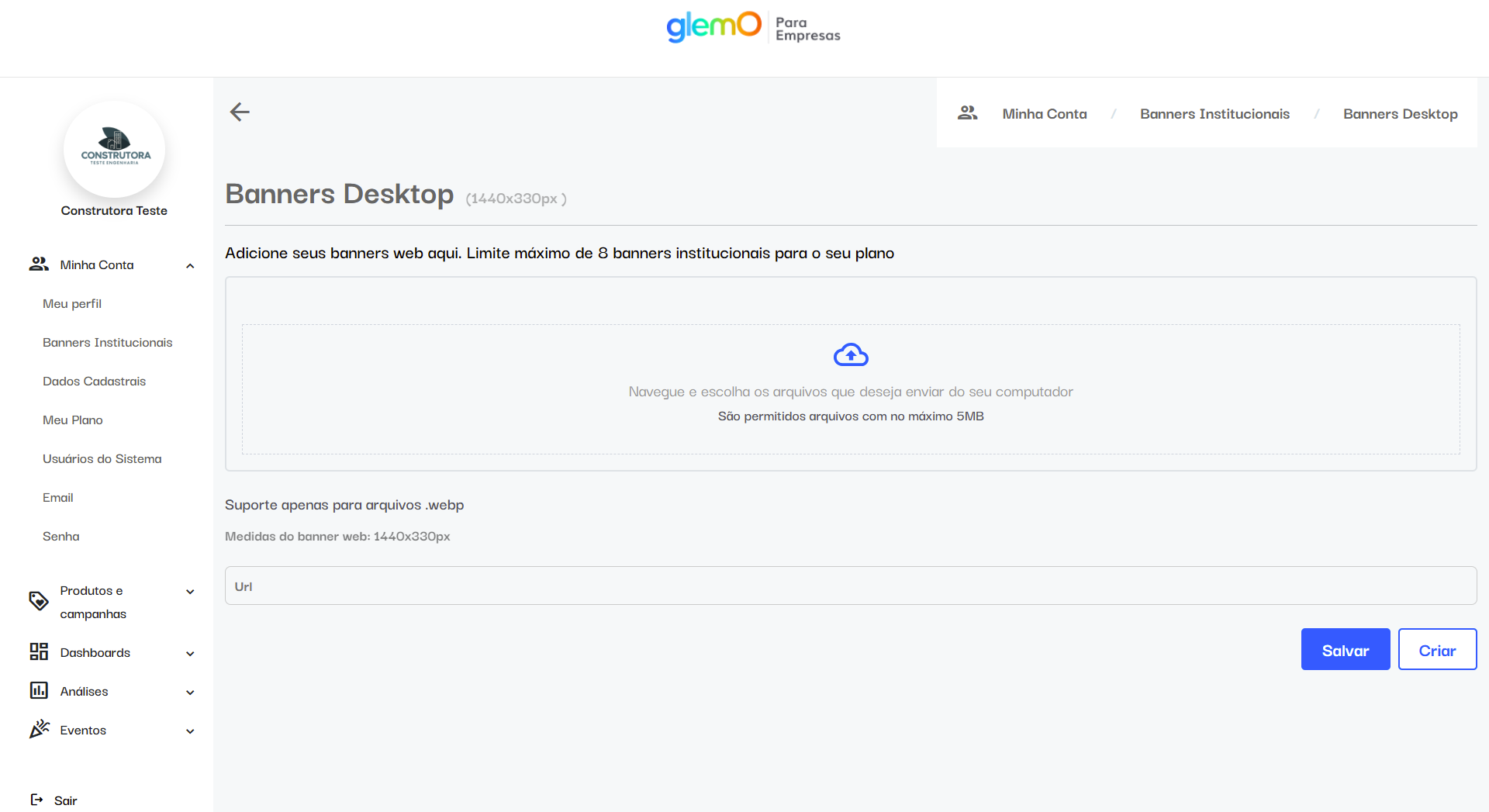1489x812 pixels.
Task: Click the Dashboards grid icon
Action: 39,651
